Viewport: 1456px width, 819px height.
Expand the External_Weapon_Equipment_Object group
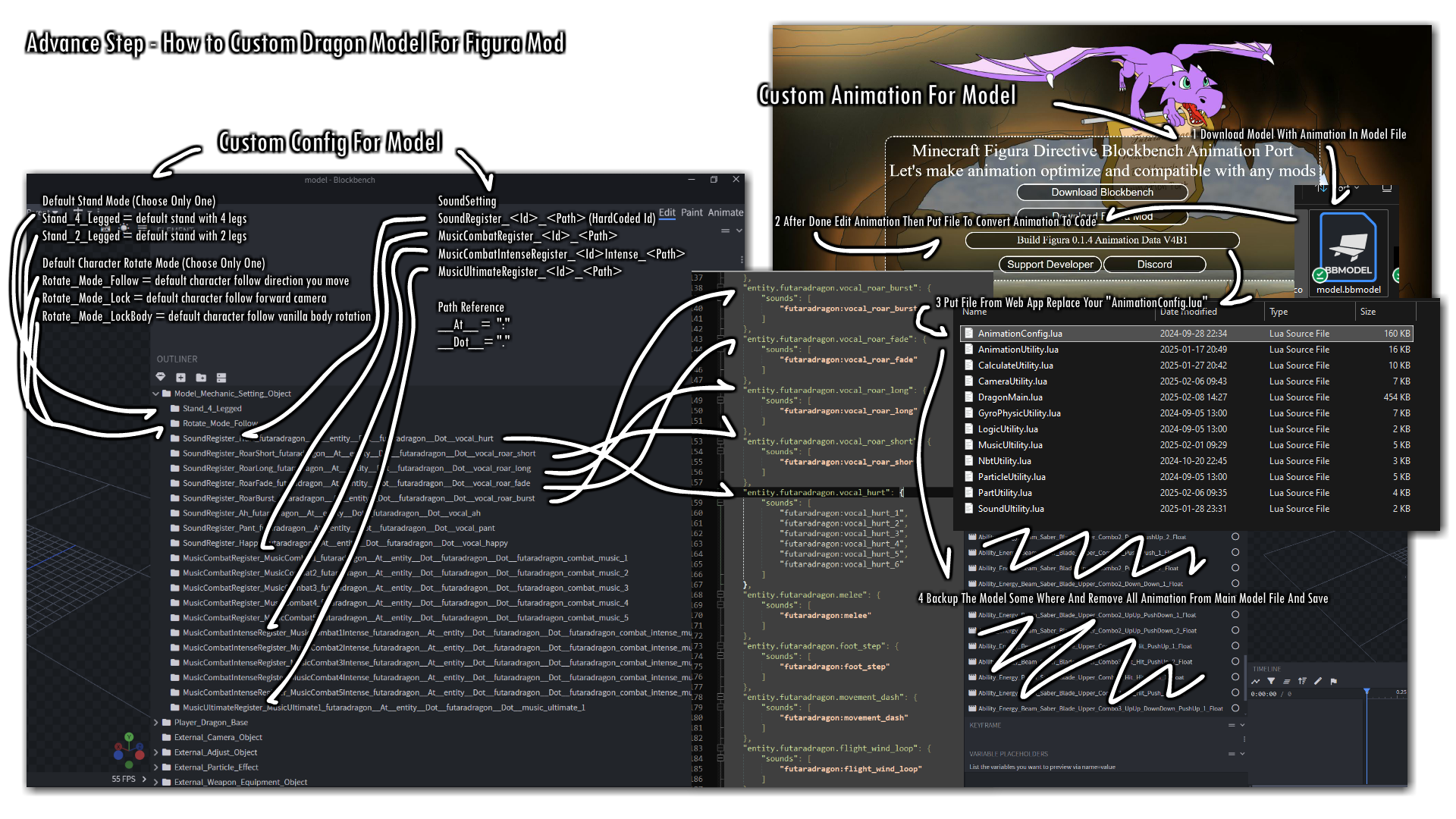coord(156,782)
